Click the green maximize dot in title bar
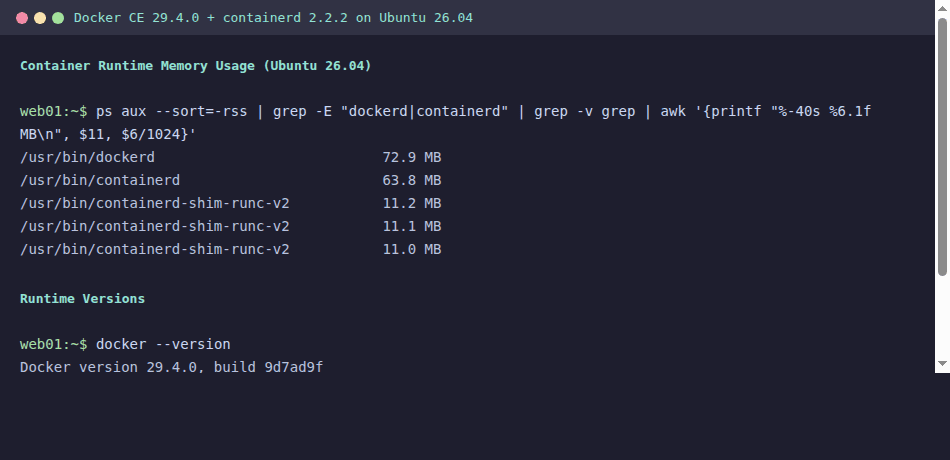The image size is (950, 460). point(58,18)
